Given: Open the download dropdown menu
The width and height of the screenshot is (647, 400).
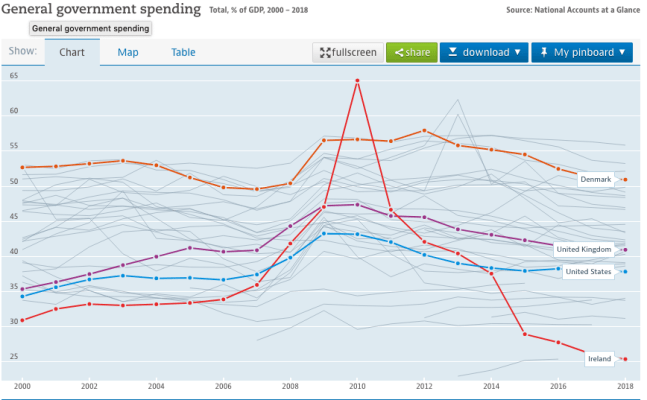Looking at the screenshot, I should [483, 53].
